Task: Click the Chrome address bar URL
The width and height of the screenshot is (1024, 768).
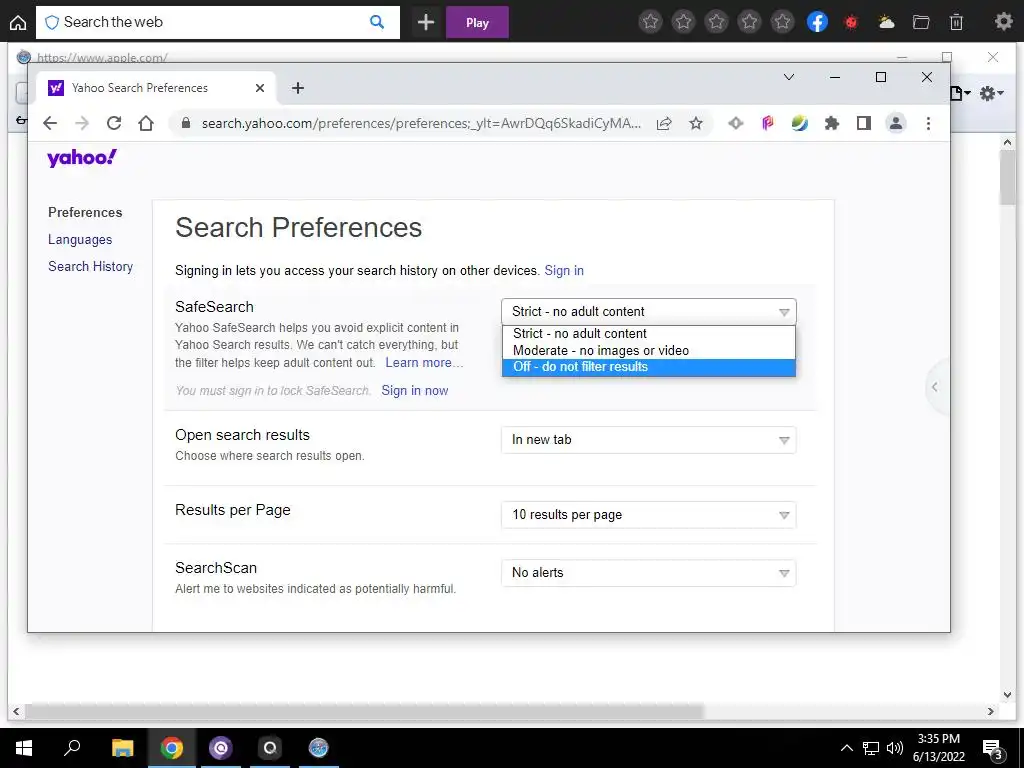Action: (421, 123)
